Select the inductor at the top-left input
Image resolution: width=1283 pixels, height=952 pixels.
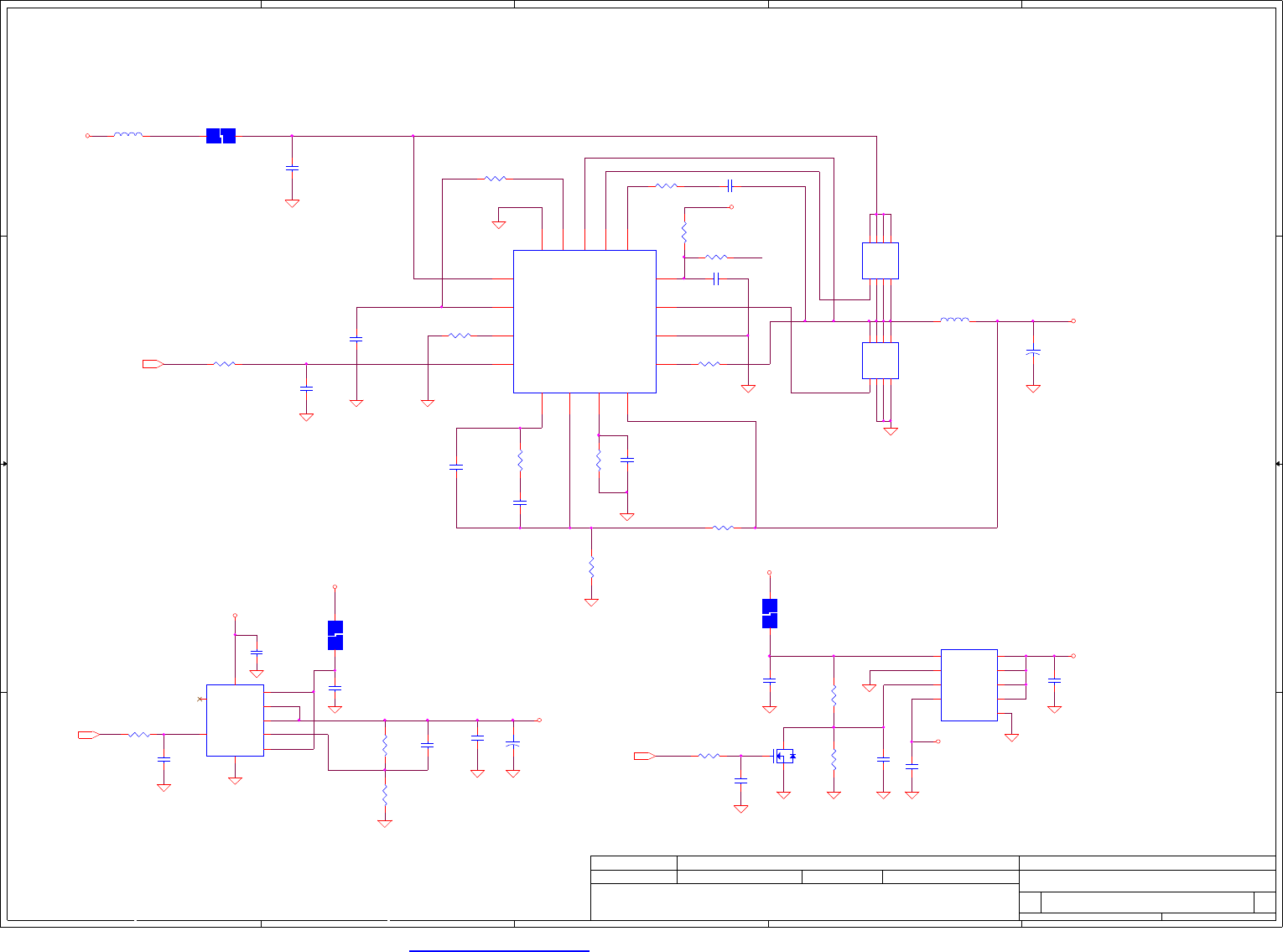click(127, 134)
